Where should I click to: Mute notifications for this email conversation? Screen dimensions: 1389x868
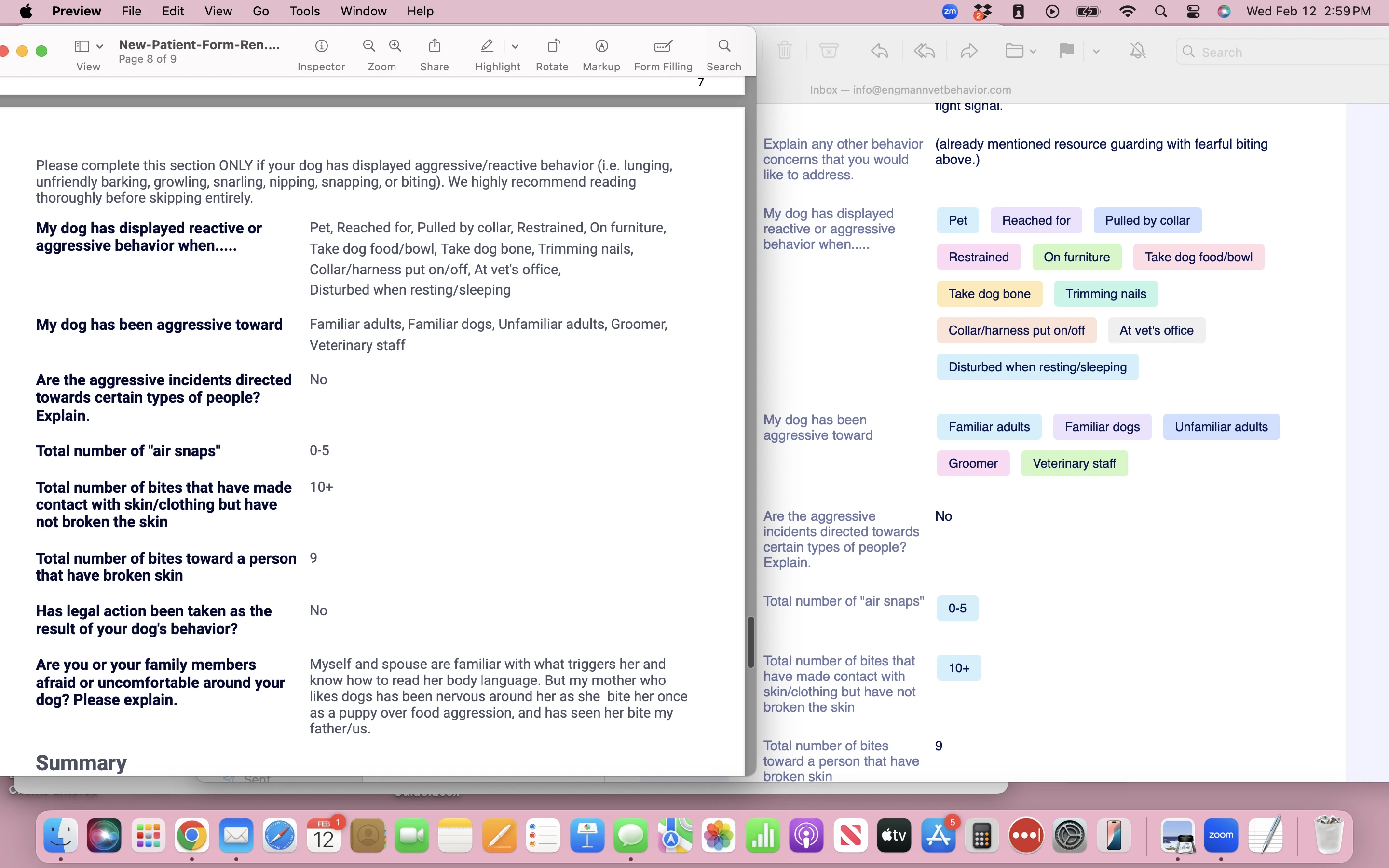coord(1137,51)
